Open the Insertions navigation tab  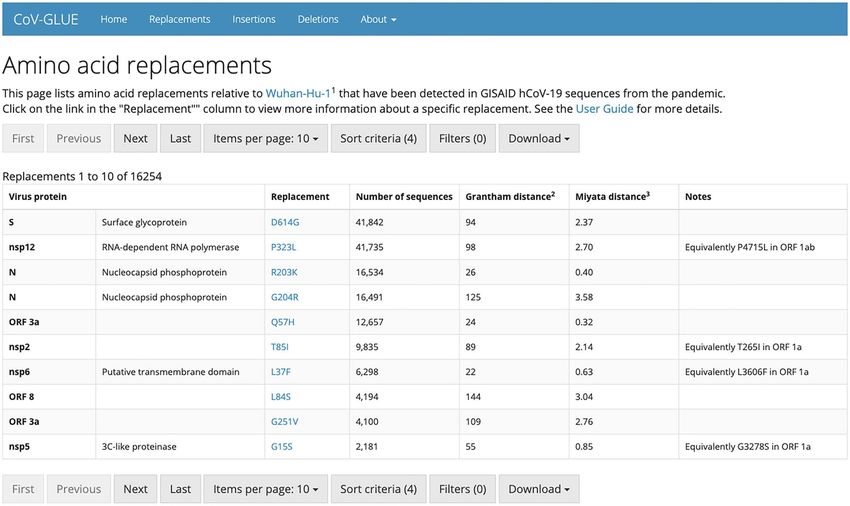tap(254, 20)
